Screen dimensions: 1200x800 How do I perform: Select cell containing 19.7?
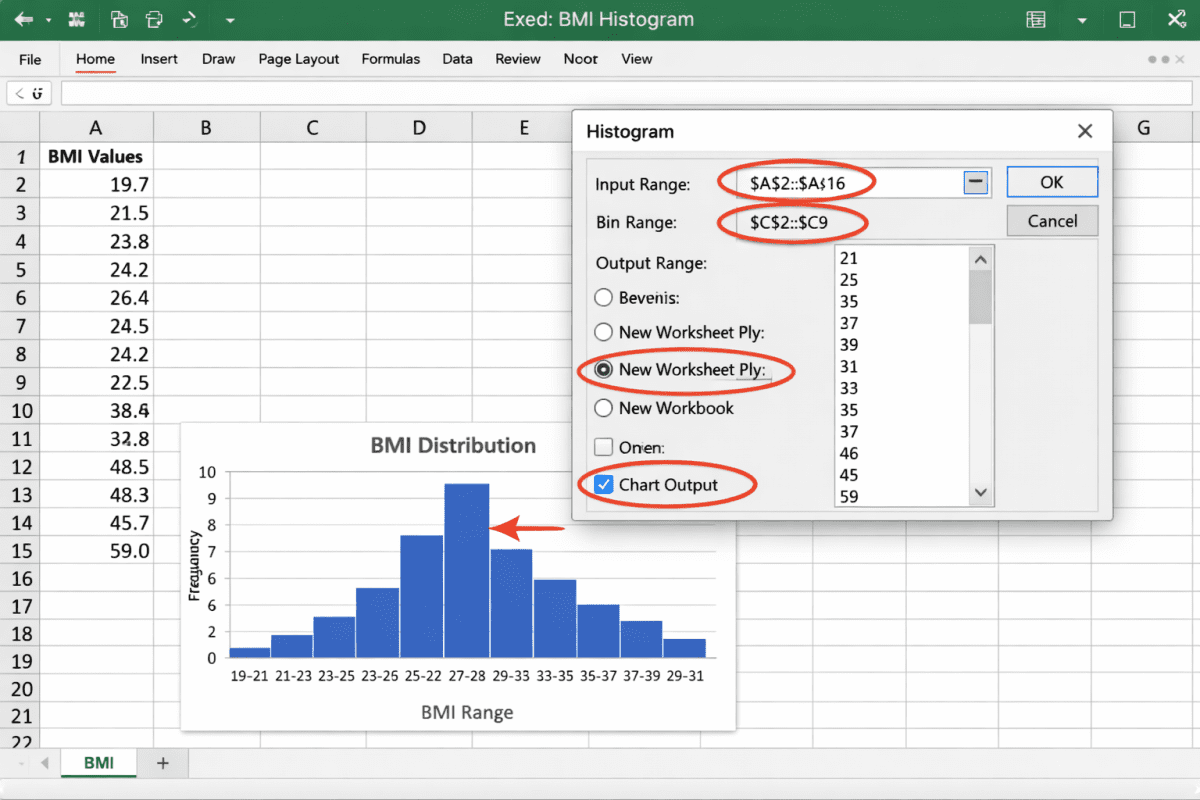[x=96, y=185]
